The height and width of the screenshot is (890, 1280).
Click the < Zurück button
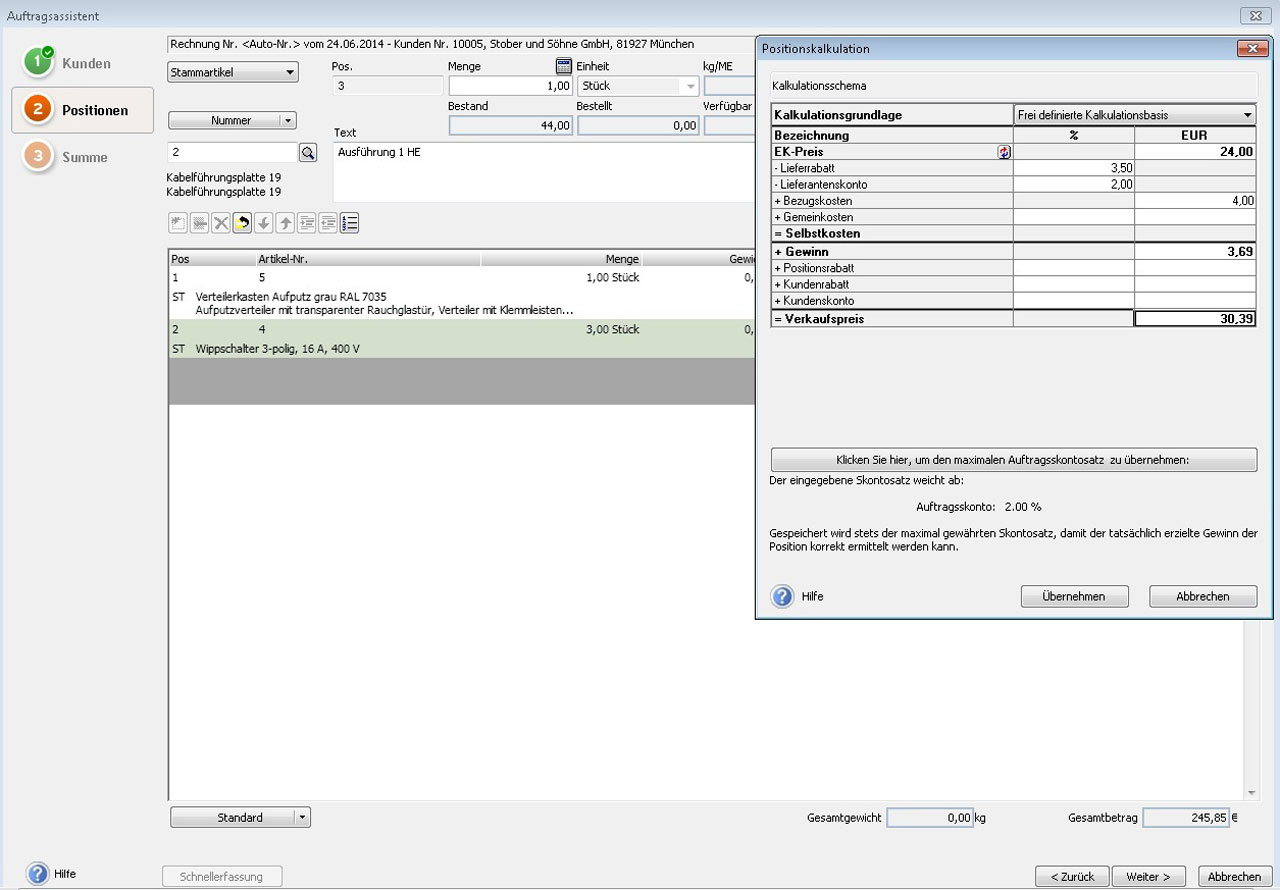tap(1072, 876)
